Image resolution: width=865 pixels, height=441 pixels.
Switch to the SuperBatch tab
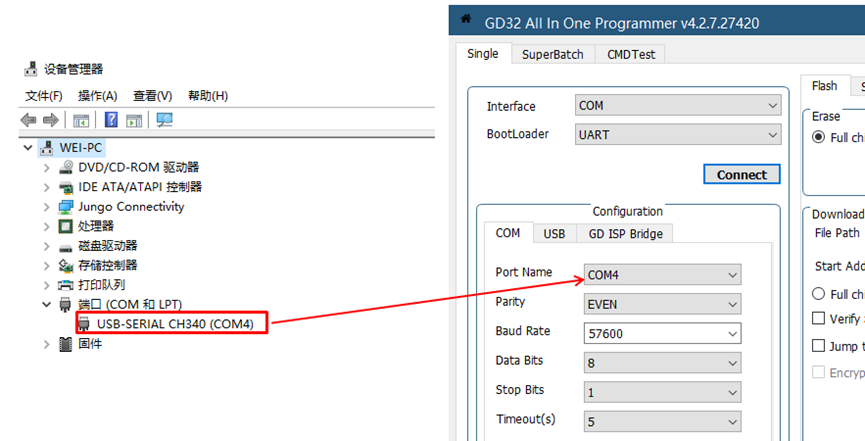pyautogui.click(x=552, y=55)
